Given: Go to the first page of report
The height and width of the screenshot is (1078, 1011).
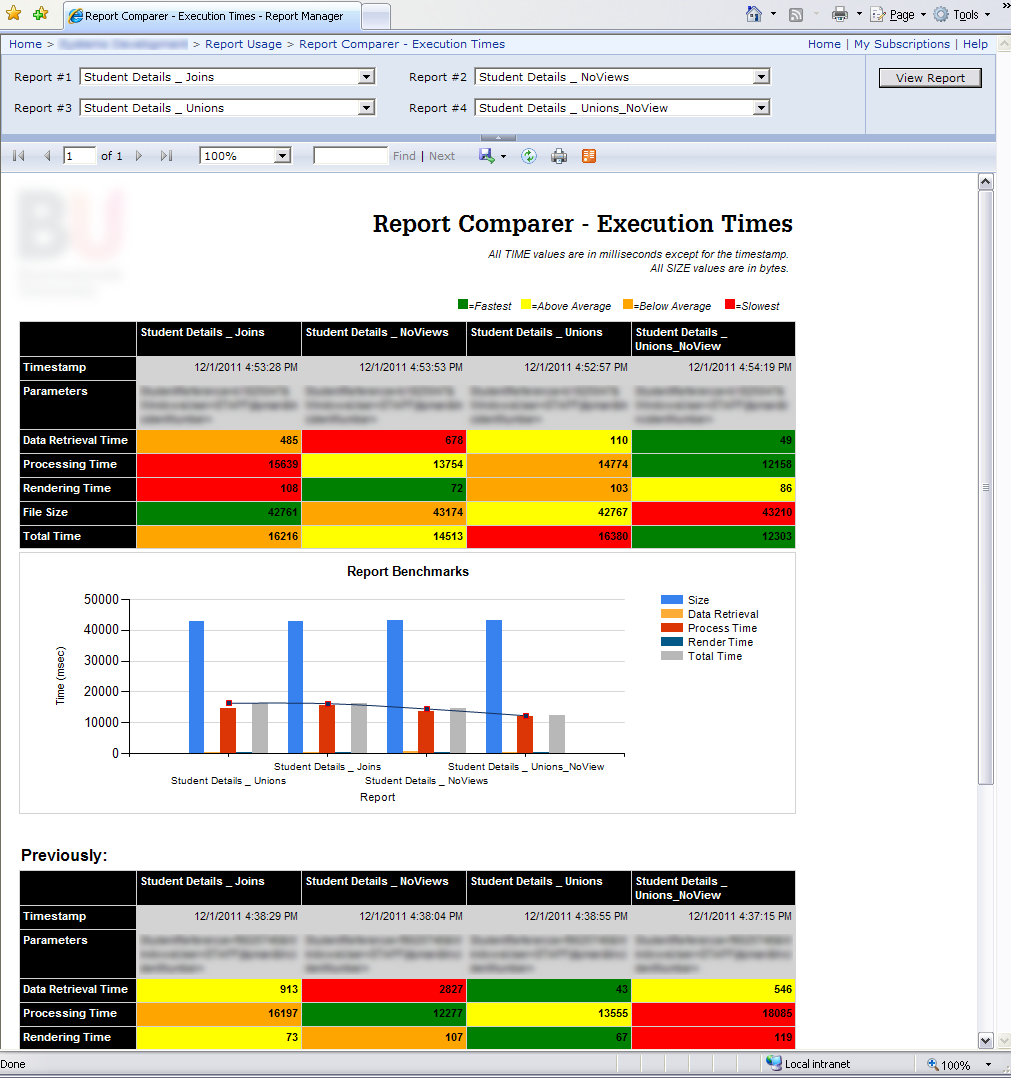Looking at the screenshot, I should pyautogui.click(x=19, y=156).
